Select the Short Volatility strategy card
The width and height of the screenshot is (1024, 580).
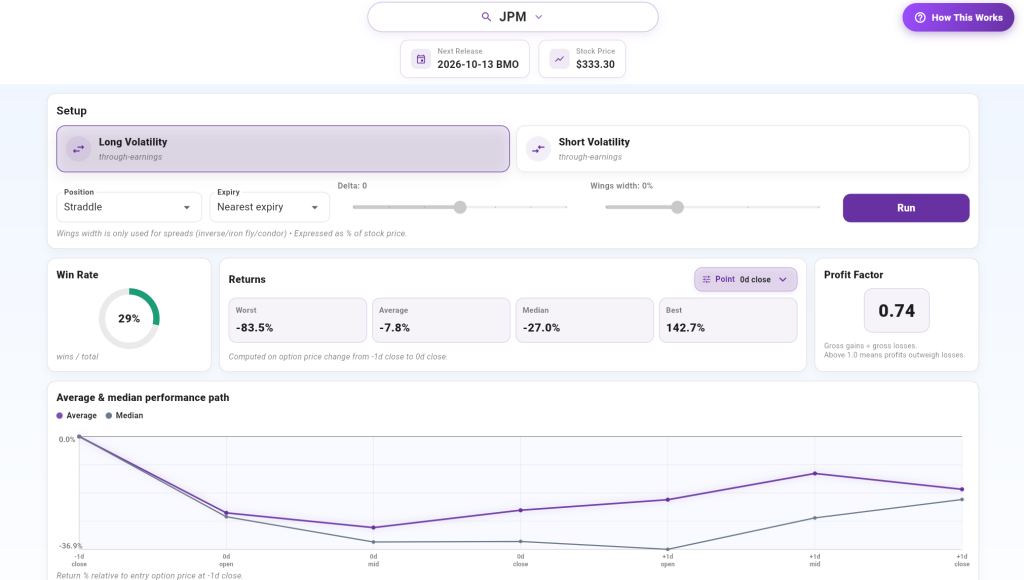pos(743,149)
